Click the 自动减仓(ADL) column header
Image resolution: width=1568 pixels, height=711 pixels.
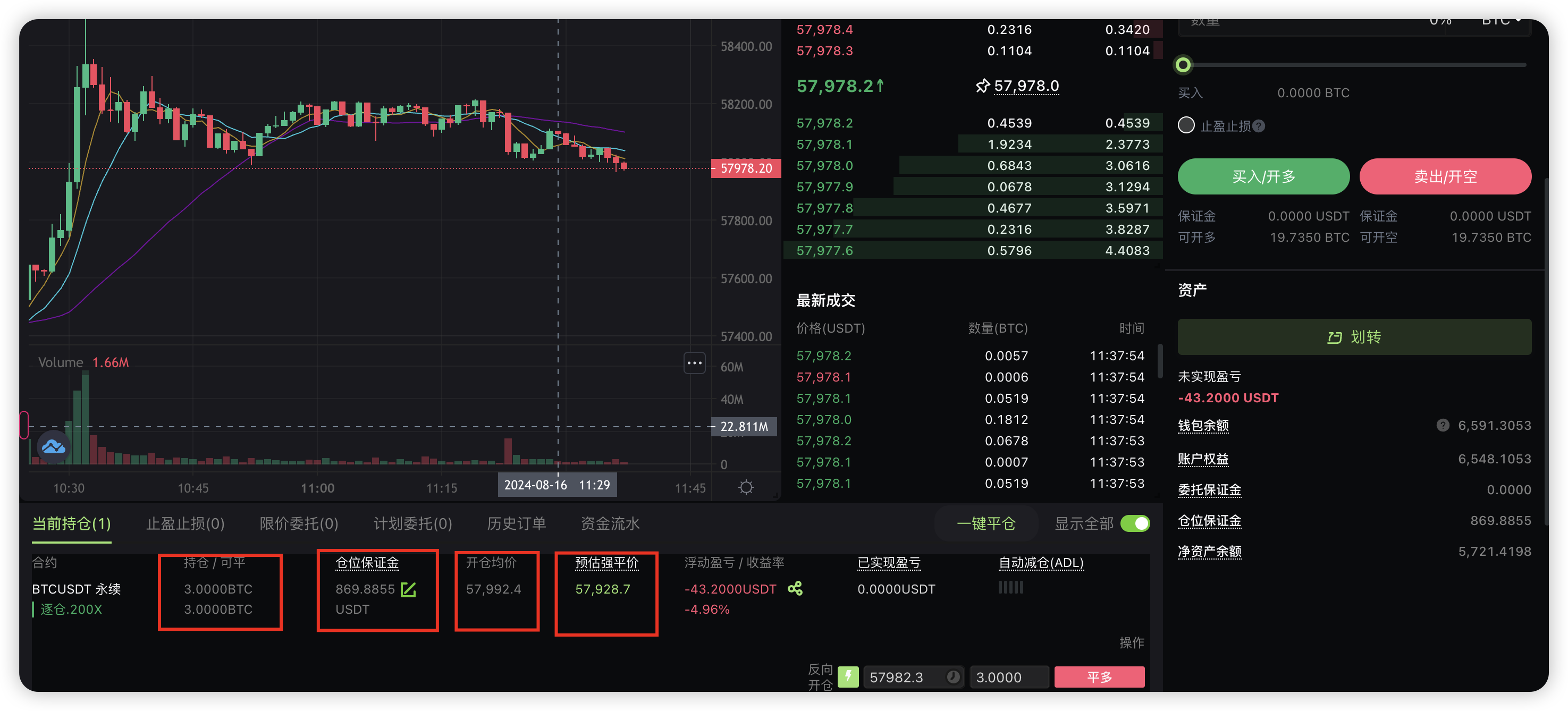[x=1041, y=562]
